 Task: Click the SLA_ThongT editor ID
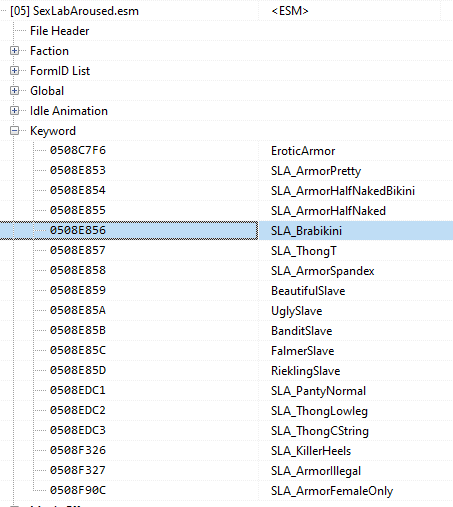pos(304,251)
